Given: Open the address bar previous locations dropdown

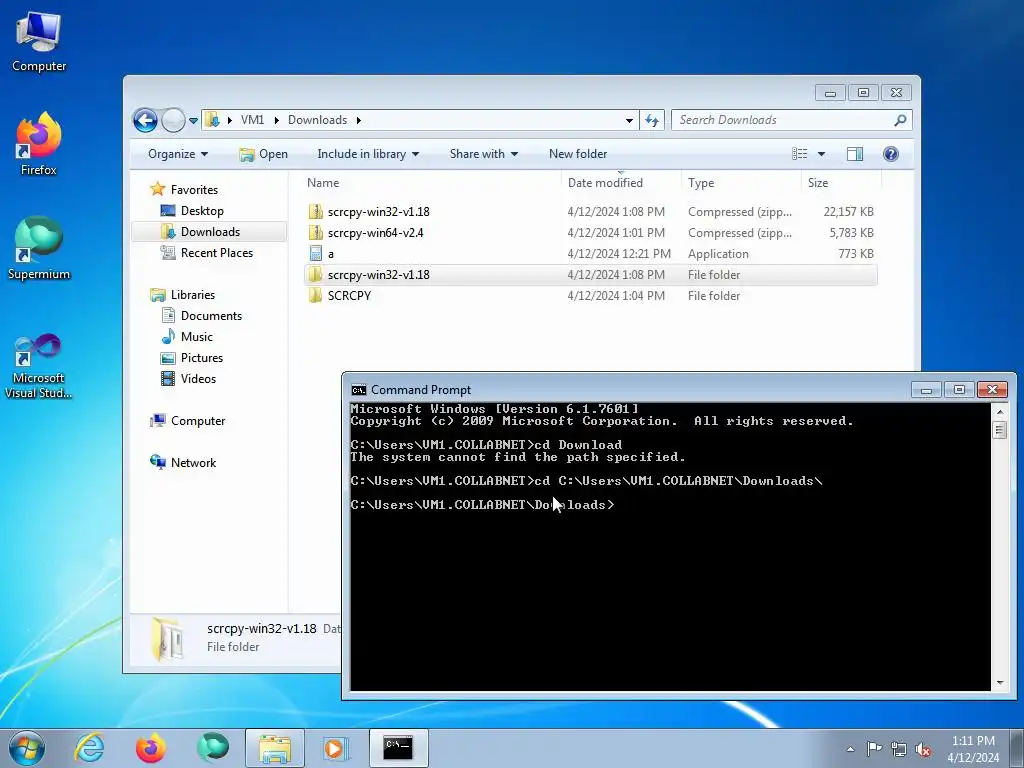Looking at the screenshot, I should coord(629,121).
